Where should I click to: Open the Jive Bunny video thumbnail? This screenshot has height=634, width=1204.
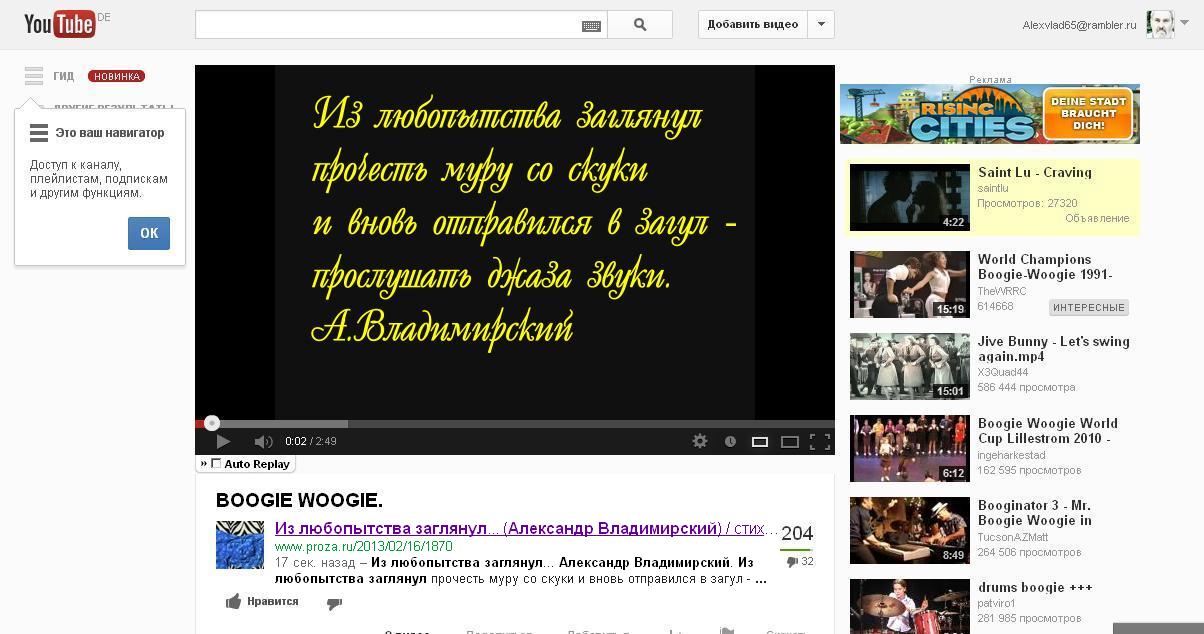point(910,366)
